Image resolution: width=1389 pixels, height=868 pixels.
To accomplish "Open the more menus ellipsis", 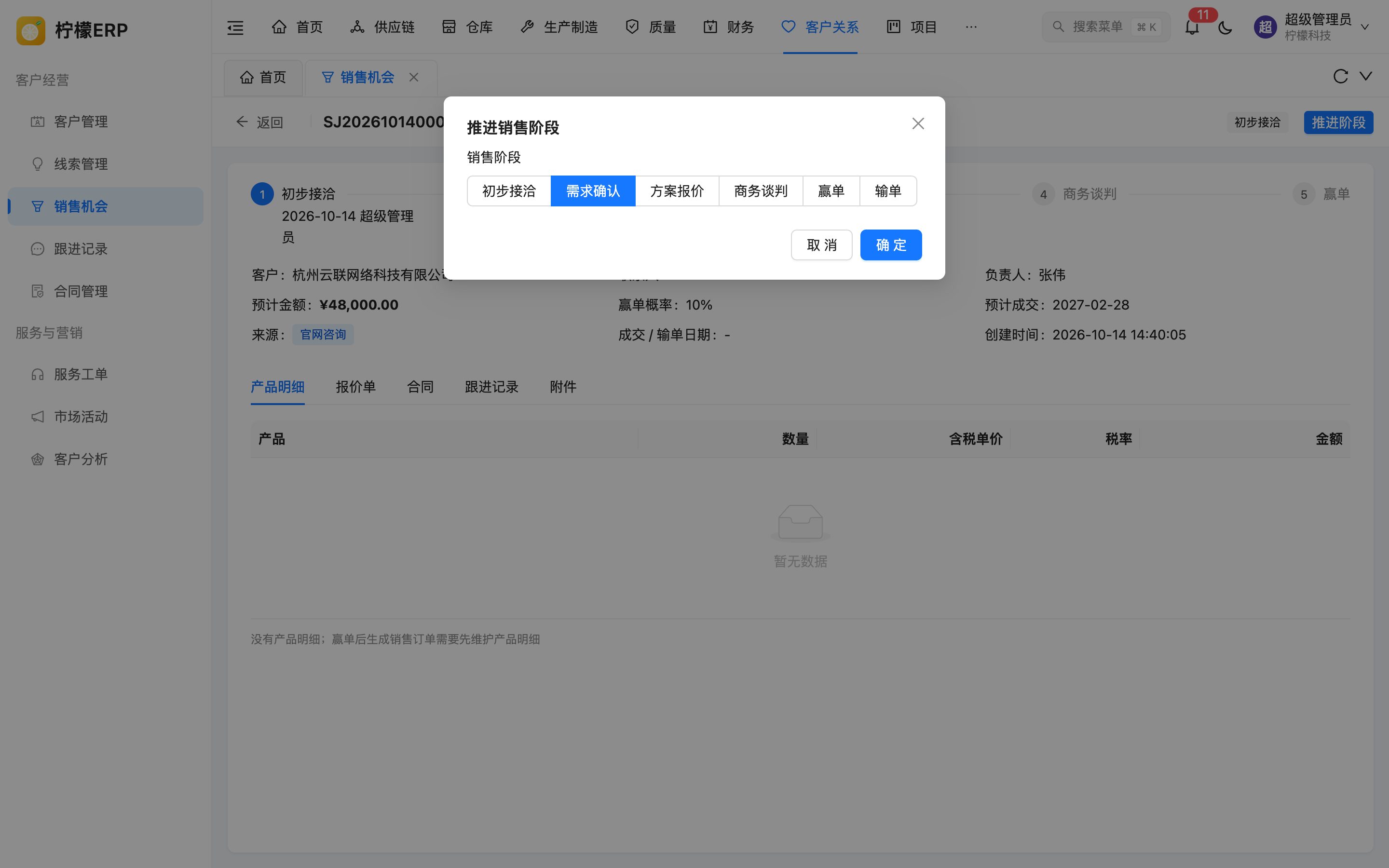I will (x=971, y=27).
